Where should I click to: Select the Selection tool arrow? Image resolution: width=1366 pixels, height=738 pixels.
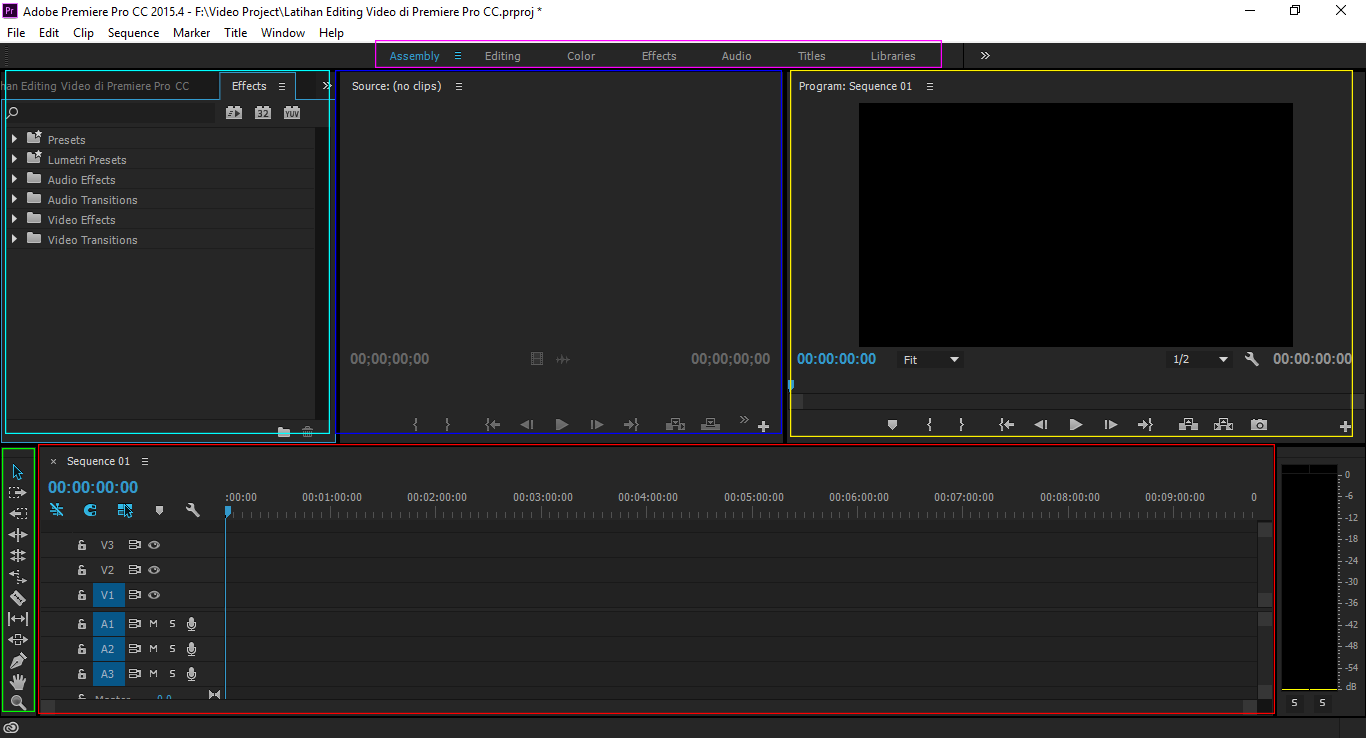coord(18,472)
